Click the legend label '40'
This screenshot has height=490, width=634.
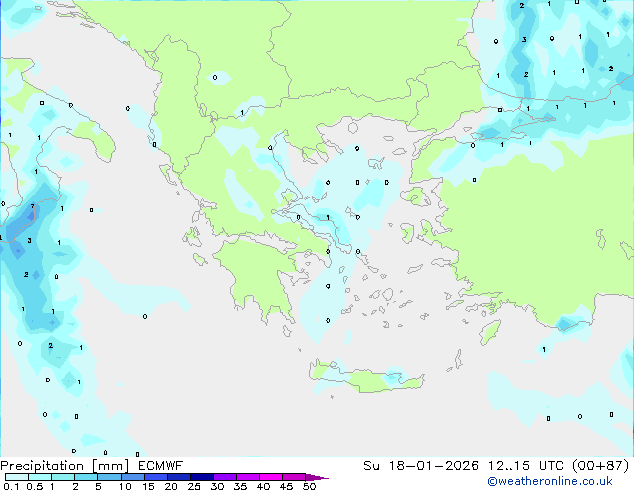pos(263,486)
